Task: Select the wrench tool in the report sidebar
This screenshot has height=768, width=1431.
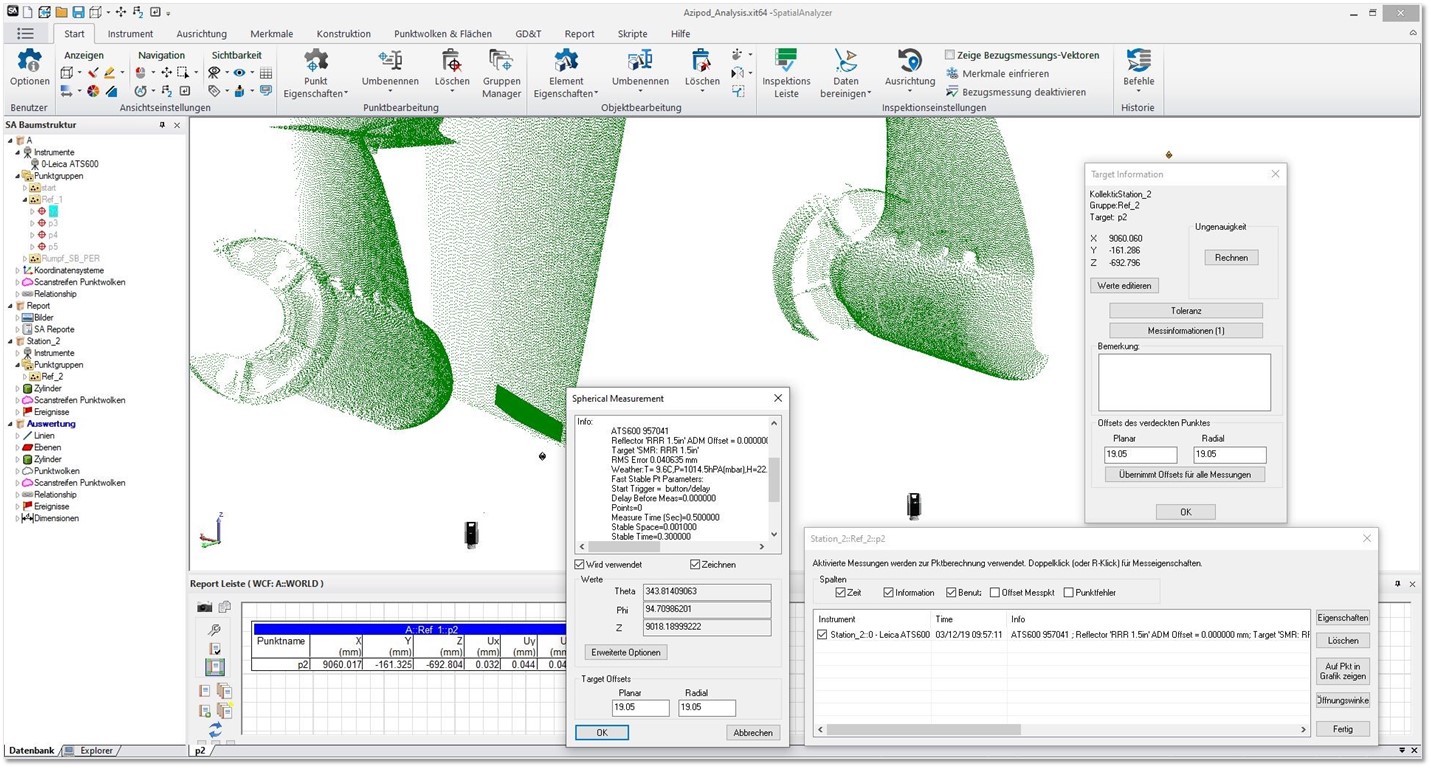Action: pyautogui.click(x=214, y=629)
